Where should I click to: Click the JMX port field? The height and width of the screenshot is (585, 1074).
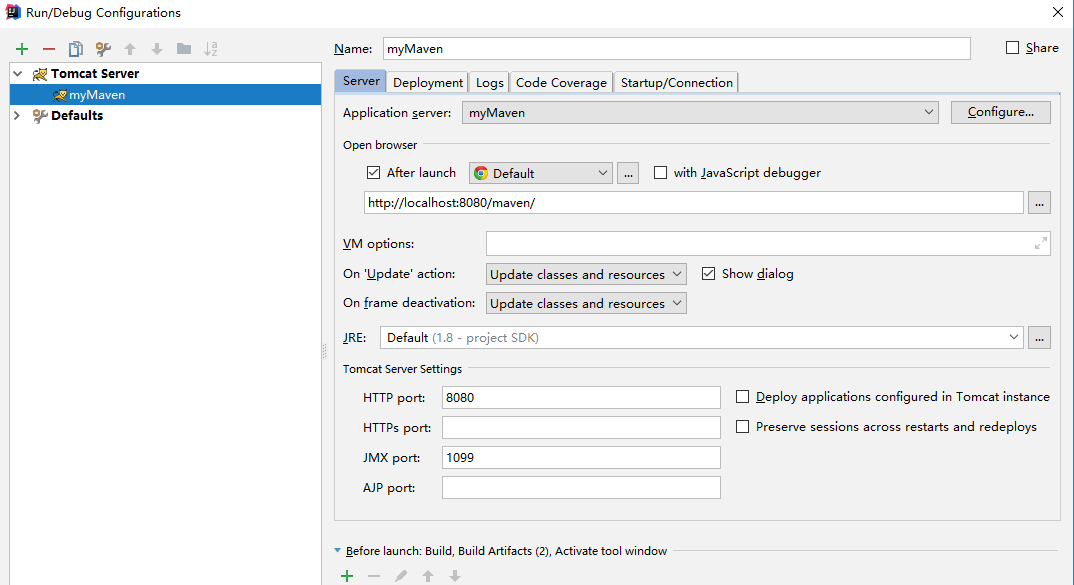click(x=581, y=458)
